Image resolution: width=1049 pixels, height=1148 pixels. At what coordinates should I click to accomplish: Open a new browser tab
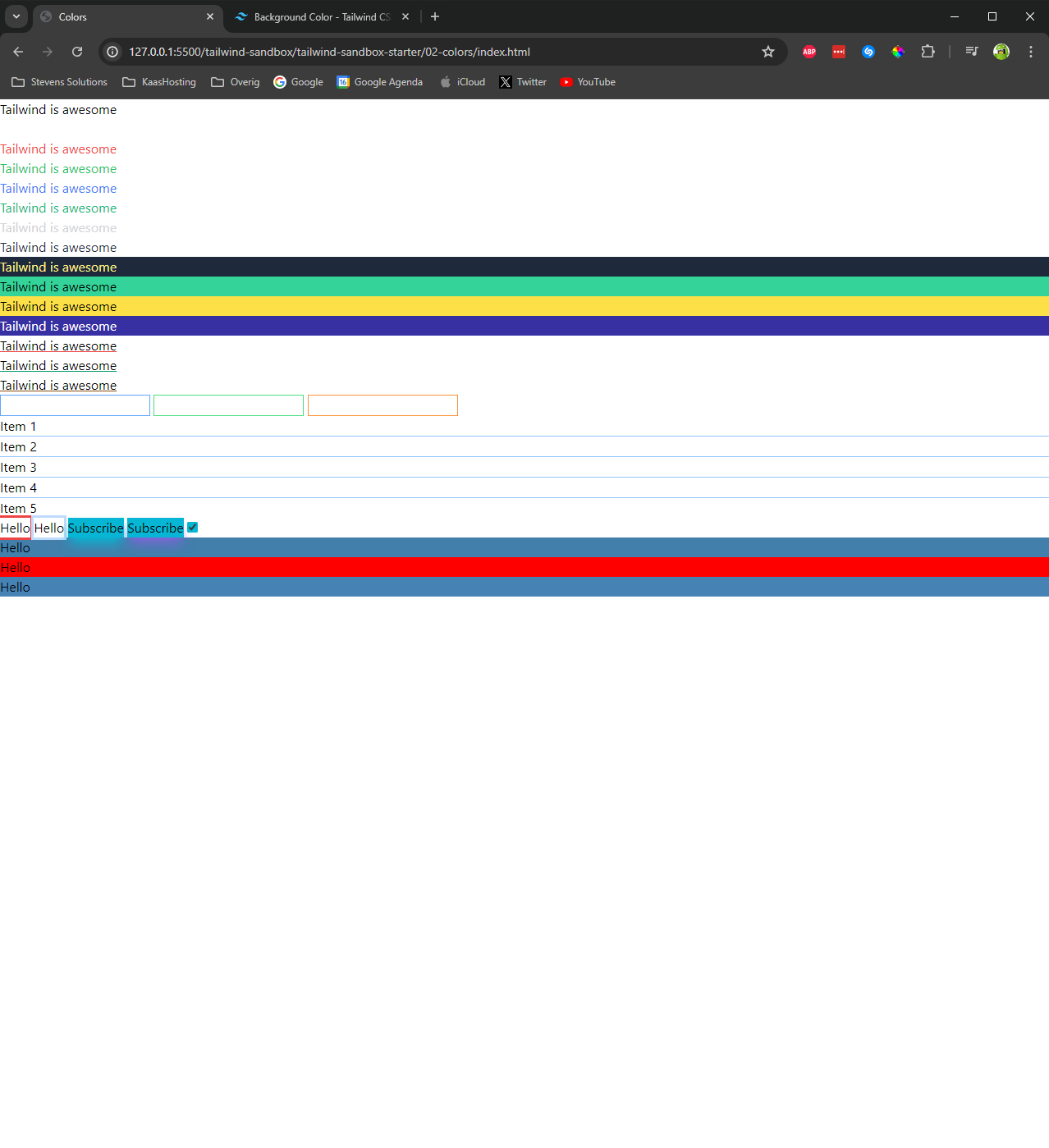click(435, 16)
